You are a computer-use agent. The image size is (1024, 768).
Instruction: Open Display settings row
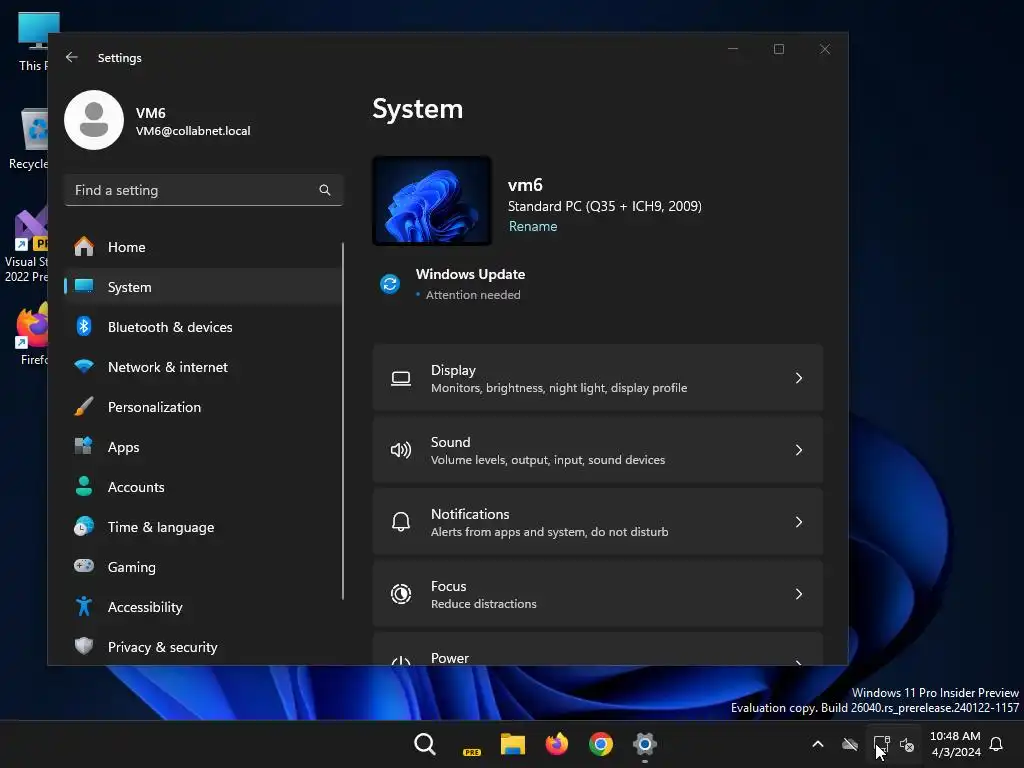point(598,378)
